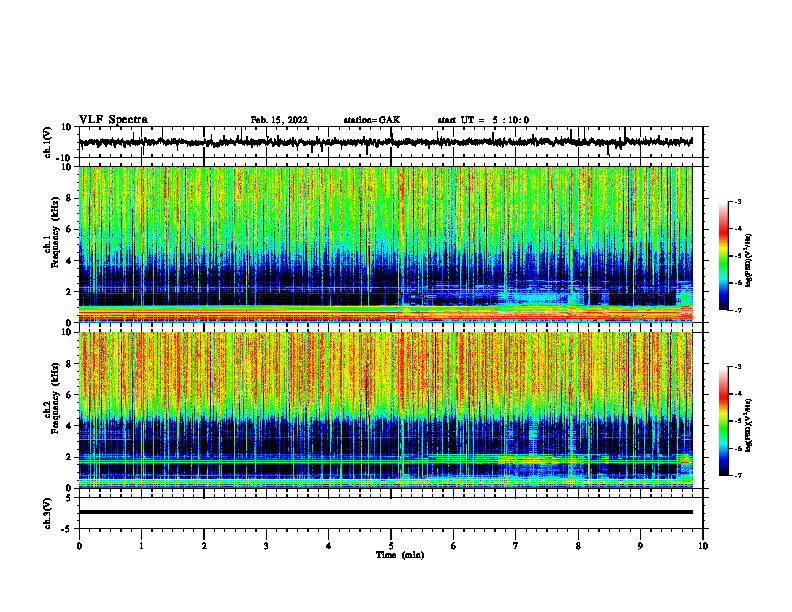Click the "station=GAK" header label
The width and height of the screenshot is (792, 612).
[x=372, y=120]
